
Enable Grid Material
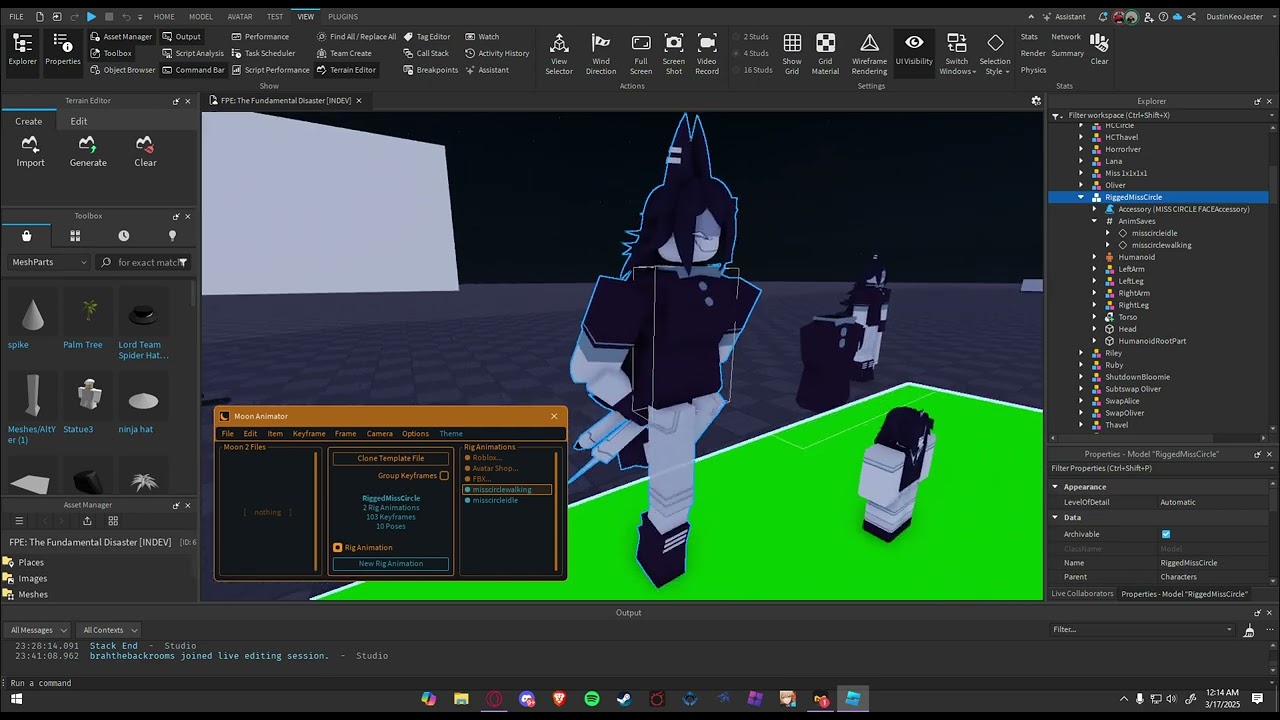pos(826,54)
